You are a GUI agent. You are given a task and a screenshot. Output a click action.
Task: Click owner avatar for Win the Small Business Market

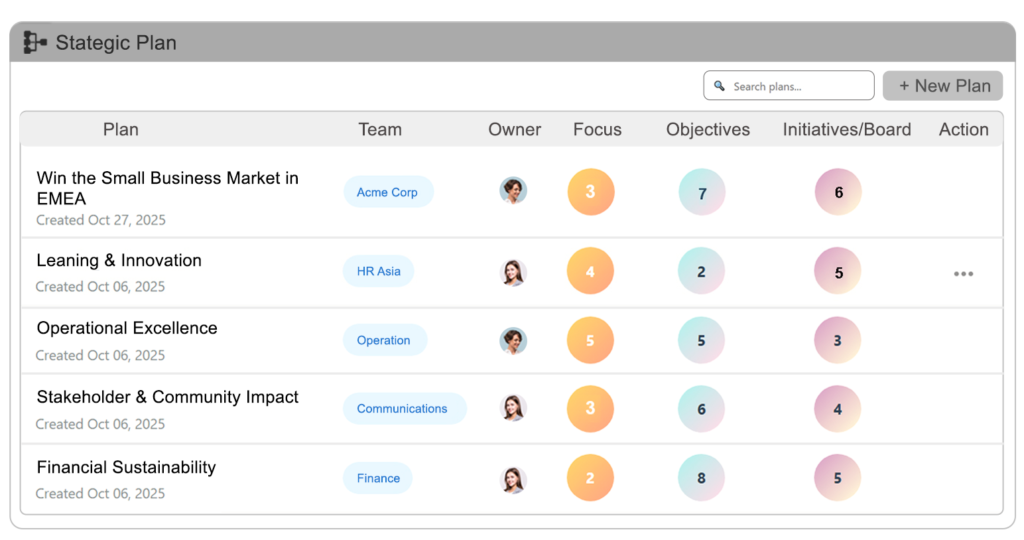(x=513, y=191)
